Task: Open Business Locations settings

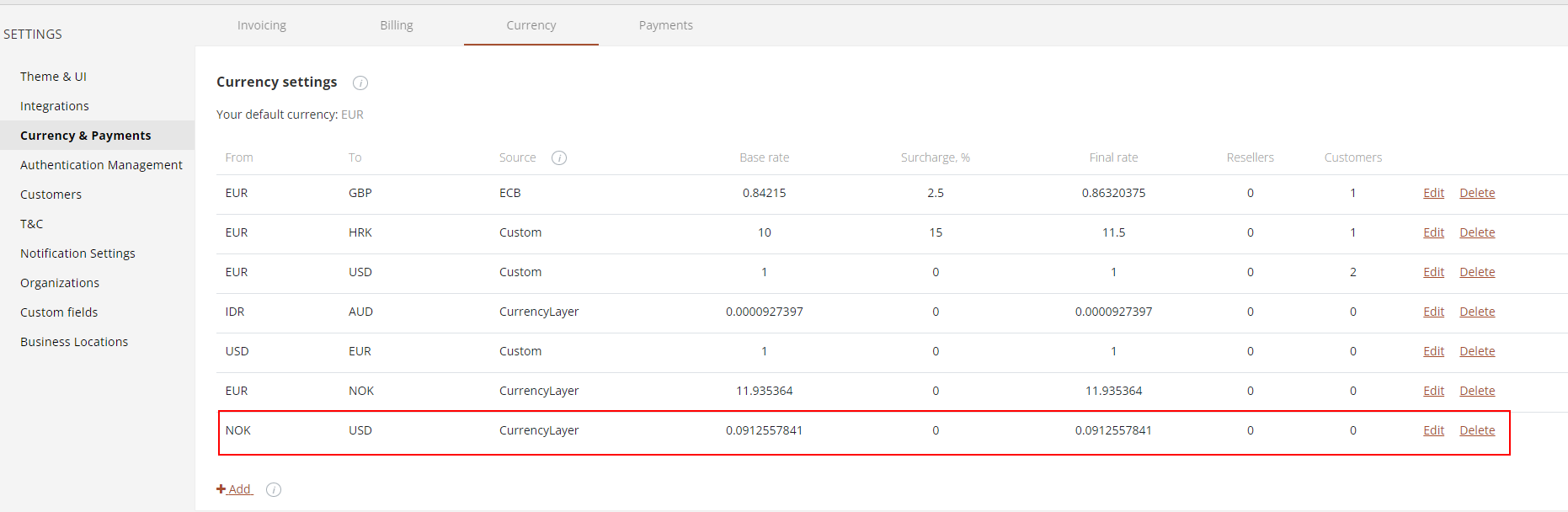Action: [x=74, y=342]
